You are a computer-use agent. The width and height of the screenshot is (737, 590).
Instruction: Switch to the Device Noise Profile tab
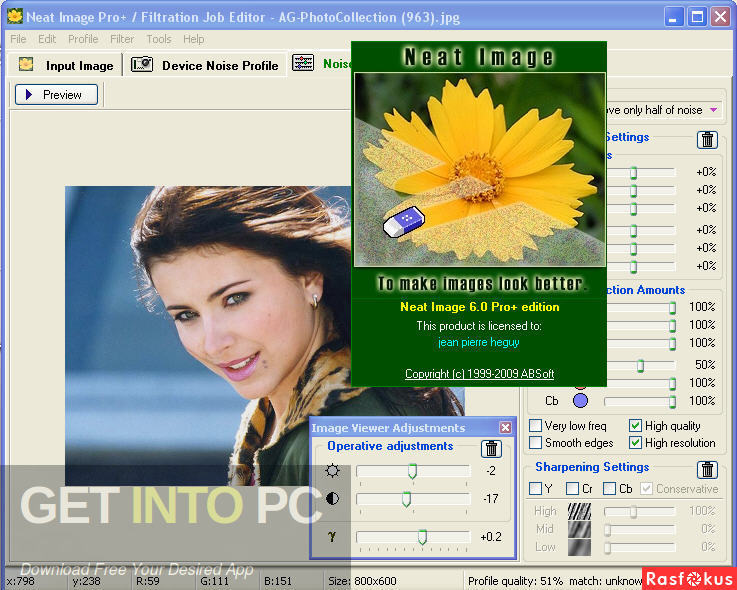[x=206, y=65]
